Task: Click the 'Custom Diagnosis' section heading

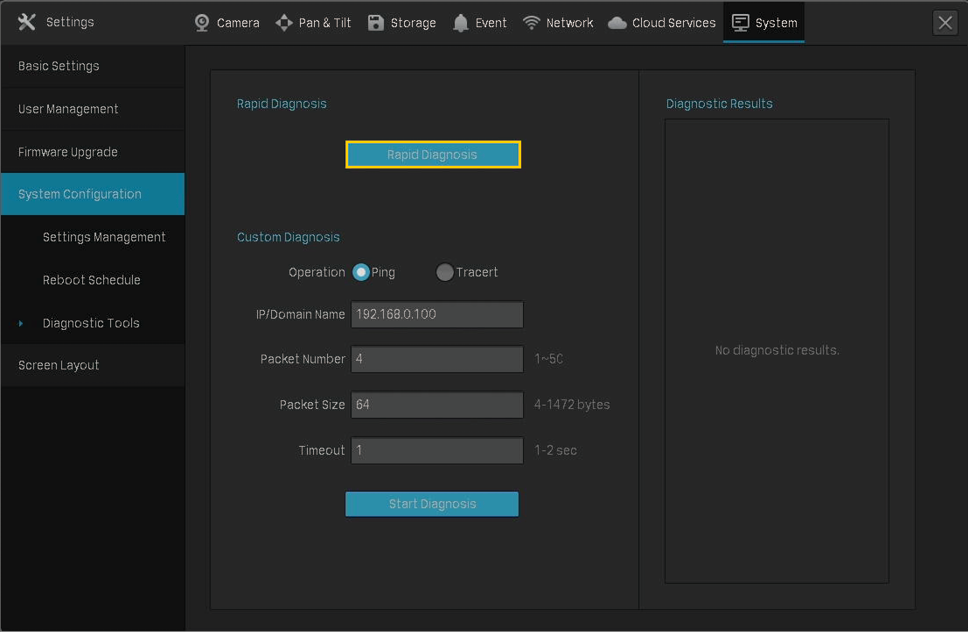Action: 288,237
